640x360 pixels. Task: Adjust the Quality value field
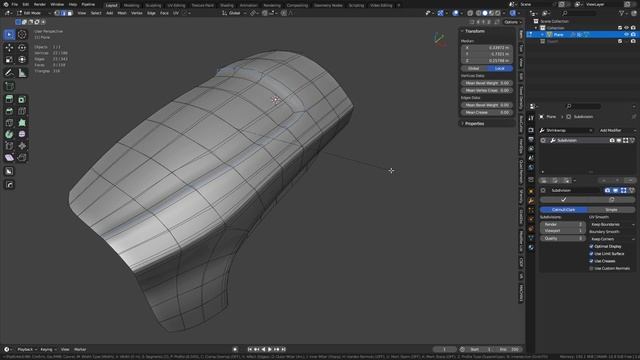(x=563, y=238)
